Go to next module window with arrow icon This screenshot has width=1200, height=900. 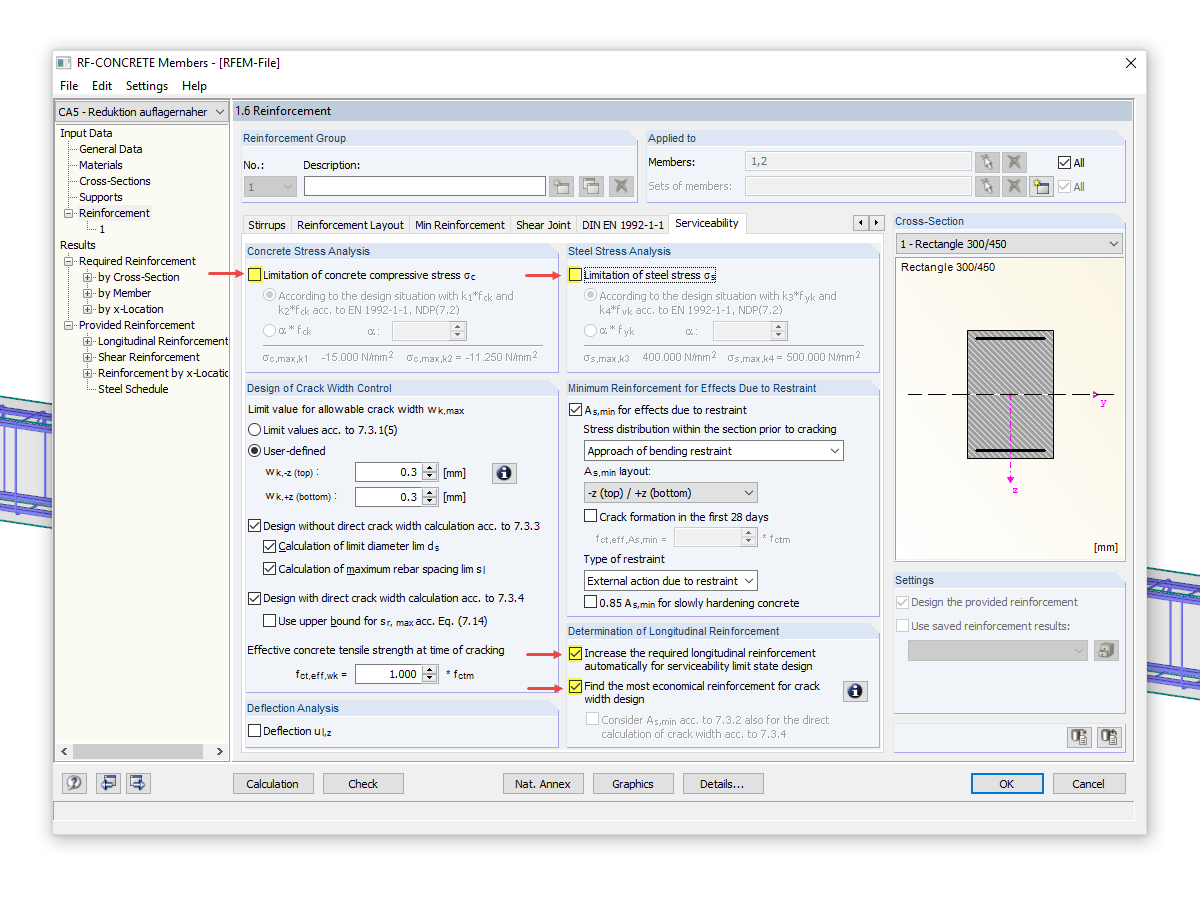(138, 783)
